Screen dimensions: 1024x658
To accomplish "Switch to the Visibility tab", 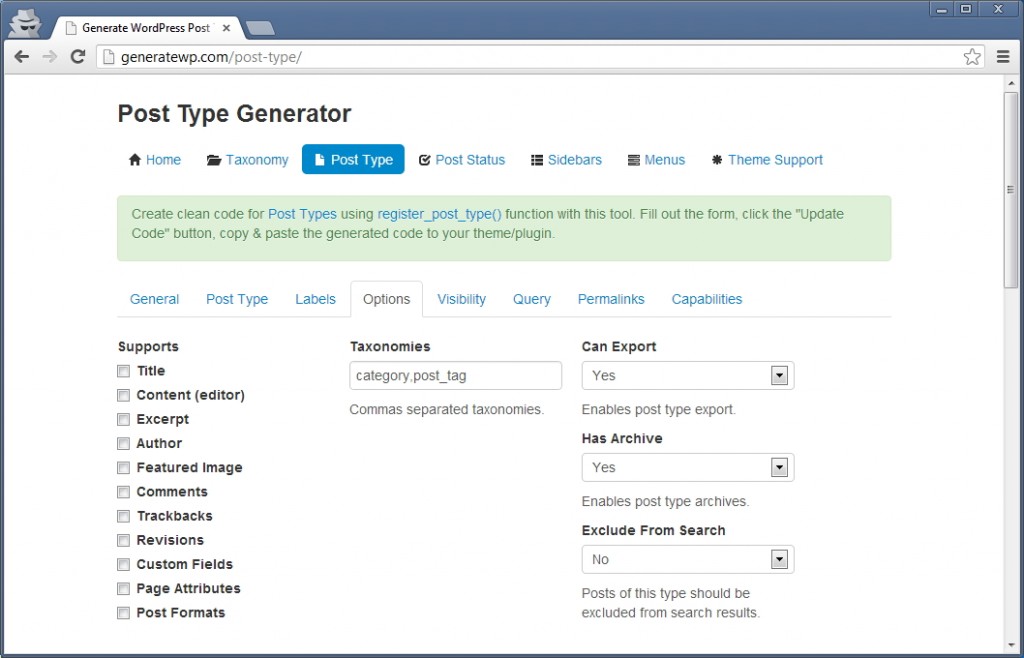I will tap(461, 299).
